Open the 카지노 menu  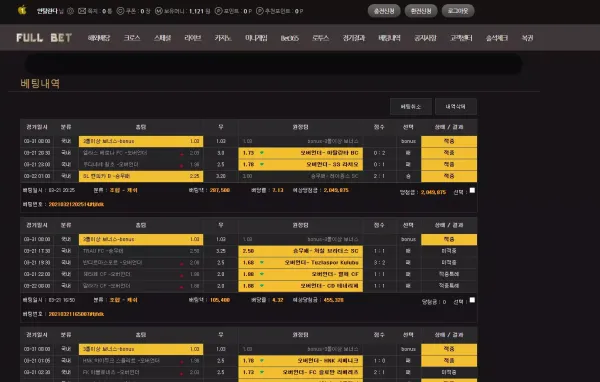click(223, 38)
